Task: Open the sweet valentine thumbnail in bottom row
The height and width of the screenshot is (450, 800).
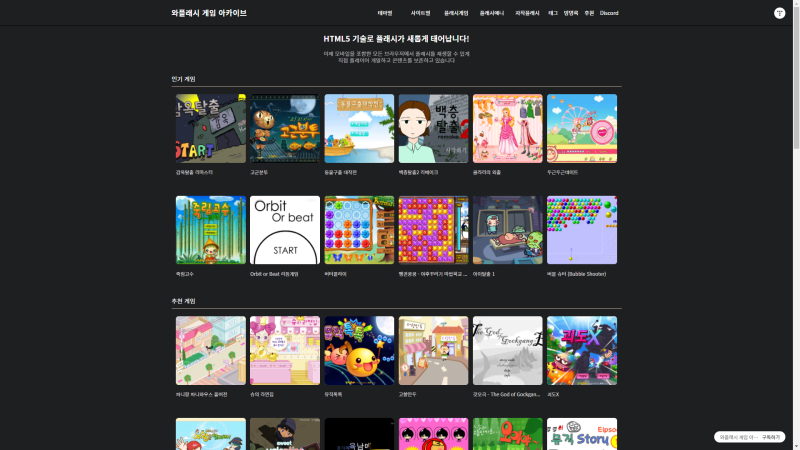Action: point(285,434)
